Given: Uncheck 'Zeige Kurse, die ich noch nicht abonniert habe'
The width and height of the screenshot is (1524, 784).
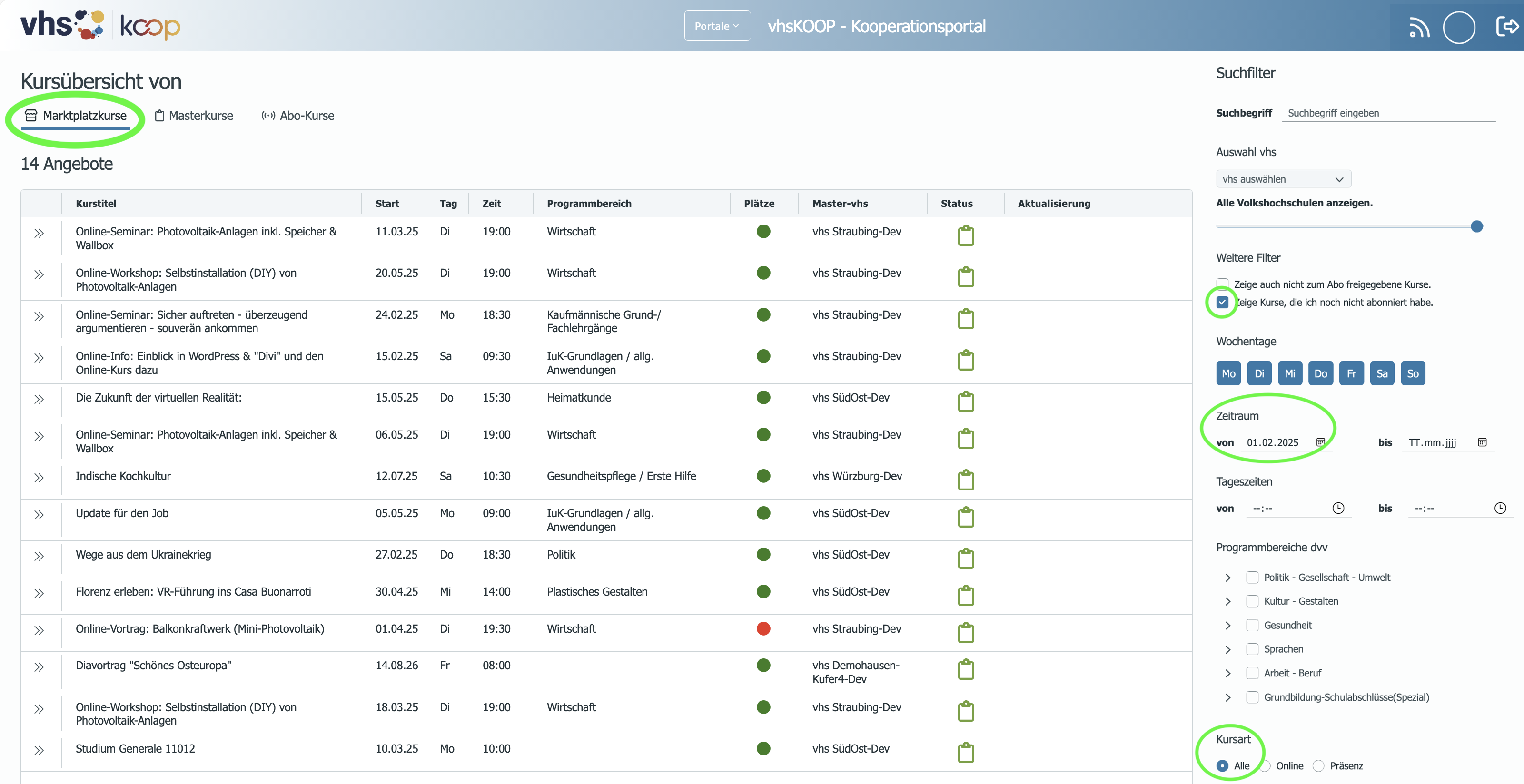Looking at the screenshot, I should [1222, 302].
